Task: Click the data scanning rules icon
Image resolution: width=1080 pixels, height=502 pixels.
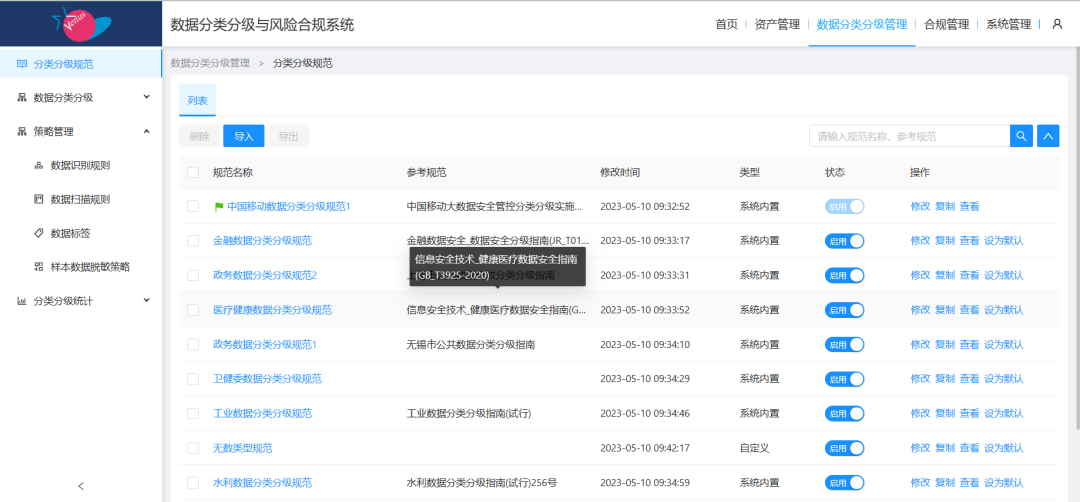Action: coord(39,199)
